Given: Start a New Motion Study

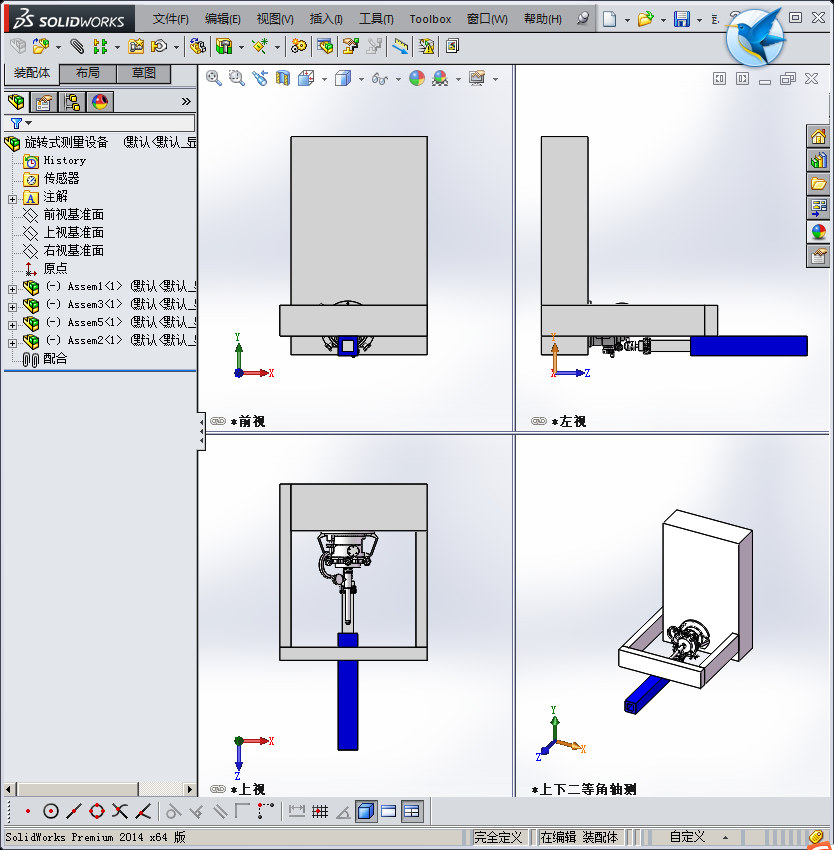Looking at the screenshot, I should pyautogui.click(x=298, y=47).
